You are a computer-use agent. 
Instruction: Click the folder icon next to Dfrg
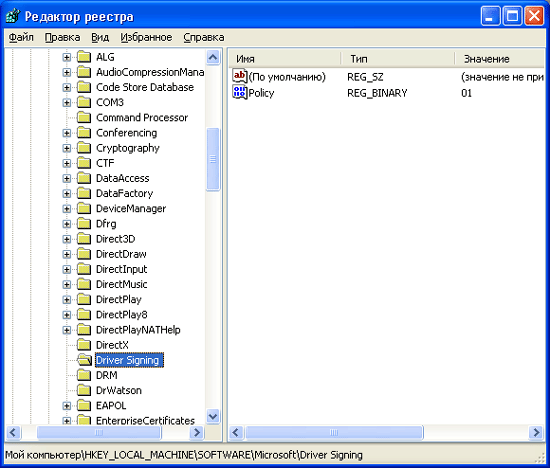[84, 223]
